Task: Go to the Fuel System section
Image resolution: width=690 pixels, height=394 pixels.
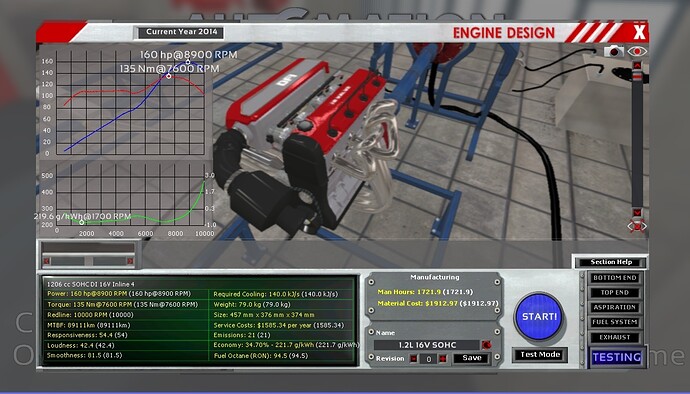Action: 615,322
